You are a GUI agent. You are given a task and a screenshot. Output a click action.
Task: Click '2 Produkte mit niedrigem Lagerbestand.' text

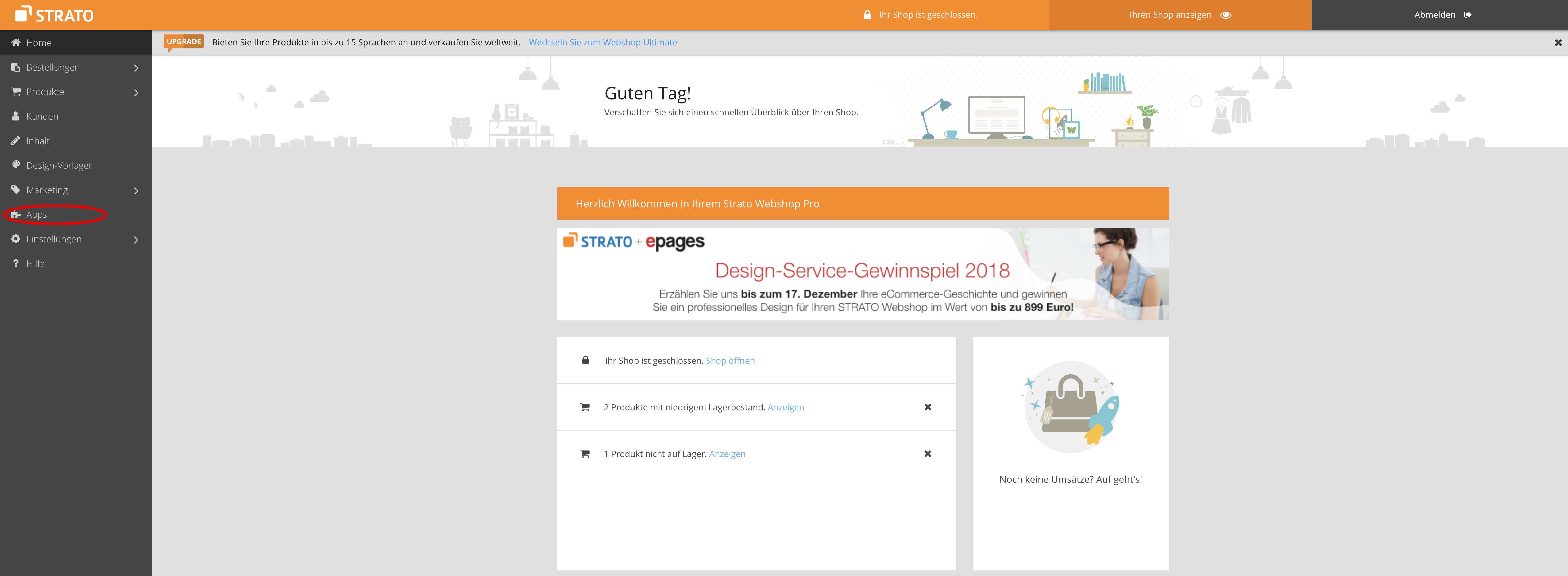[684, 408]
